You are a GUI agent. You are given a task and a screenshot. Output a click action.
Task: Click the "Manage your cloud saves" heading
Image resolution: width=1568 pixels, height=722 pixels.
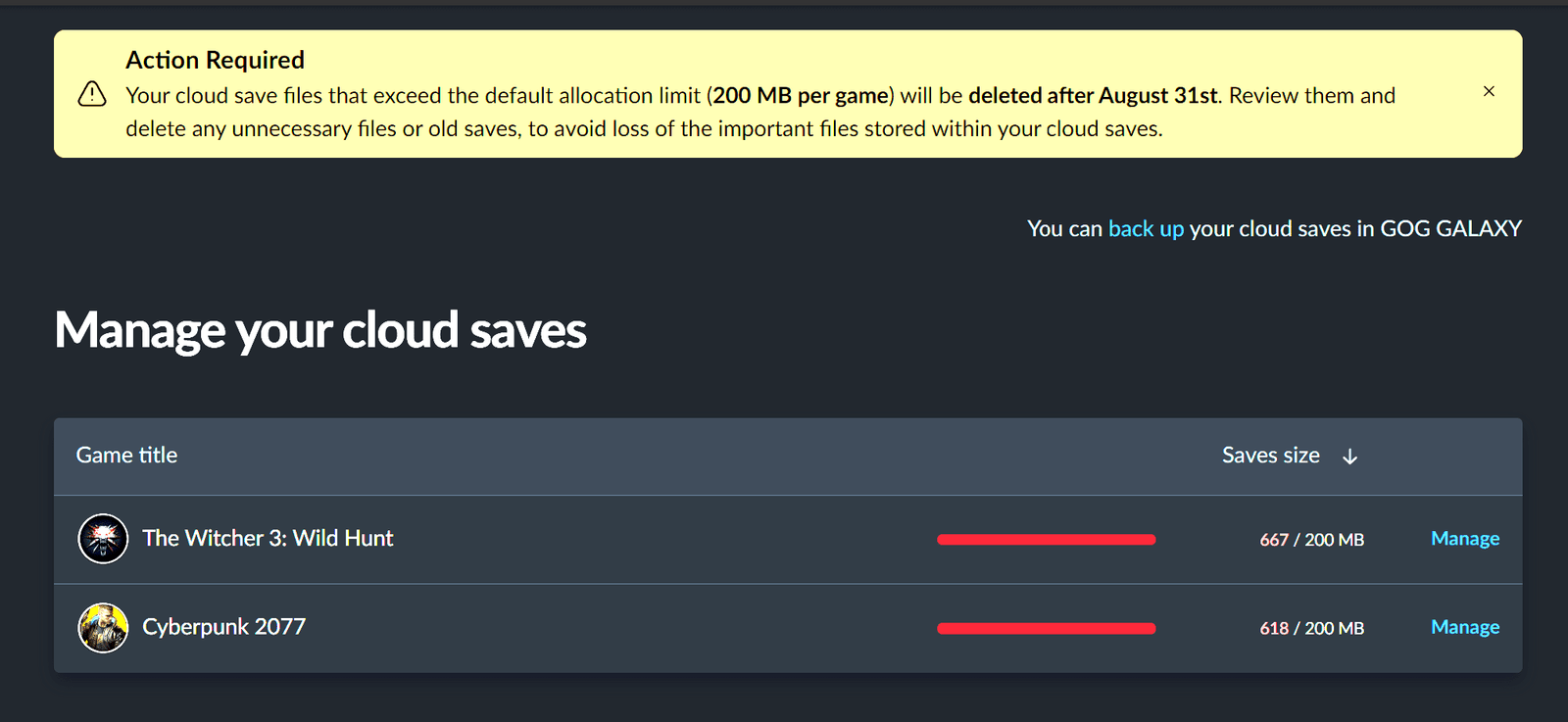pyautogui.click(x=320, y=330)
